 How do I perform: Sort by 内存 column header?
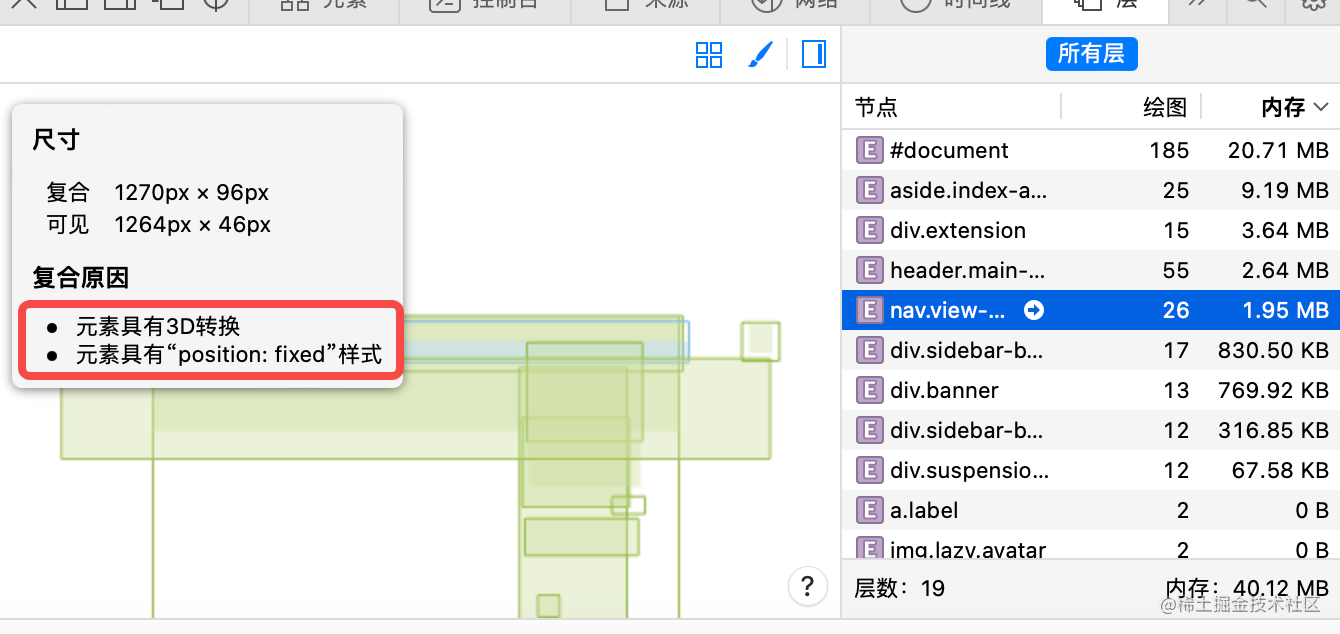(x=1283, y=107)
